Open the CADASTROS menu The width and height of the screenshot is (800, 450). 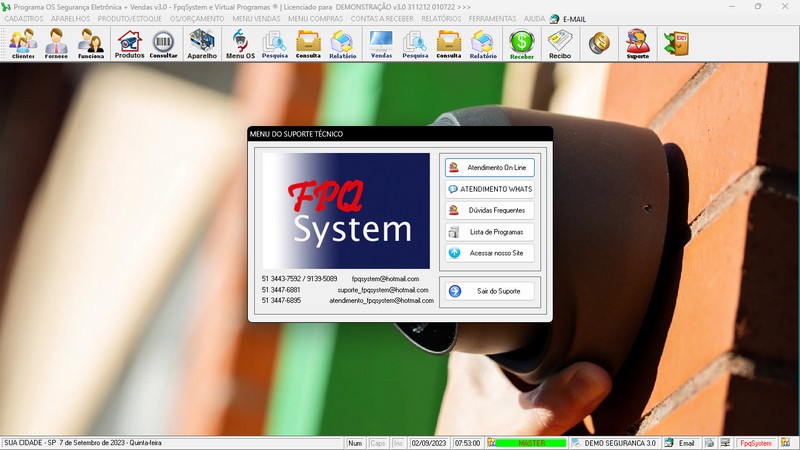(x=24, y=19)
